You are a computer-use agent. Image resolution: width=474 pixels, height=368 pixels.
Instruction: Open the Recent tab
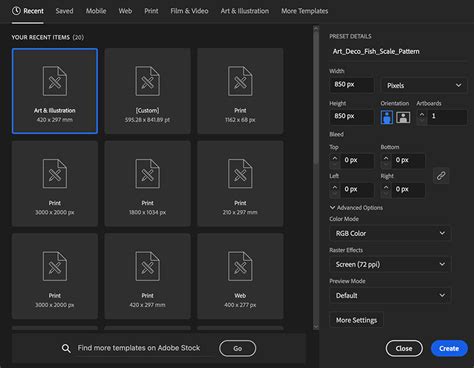[28, 11]
